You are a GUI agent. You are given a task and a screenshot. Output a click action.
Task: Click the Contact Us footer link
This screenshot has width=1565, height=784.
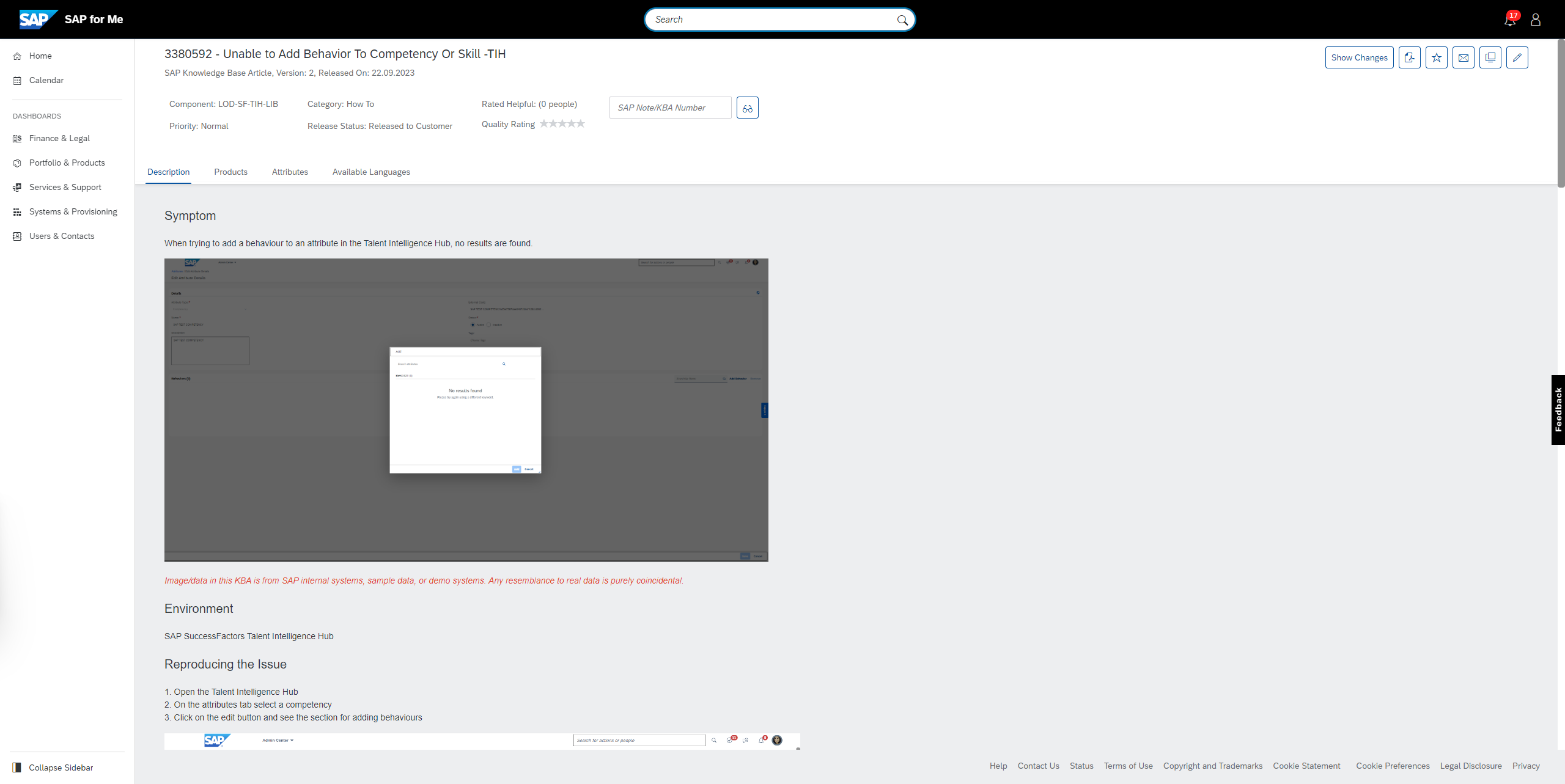click(1038, 766)
